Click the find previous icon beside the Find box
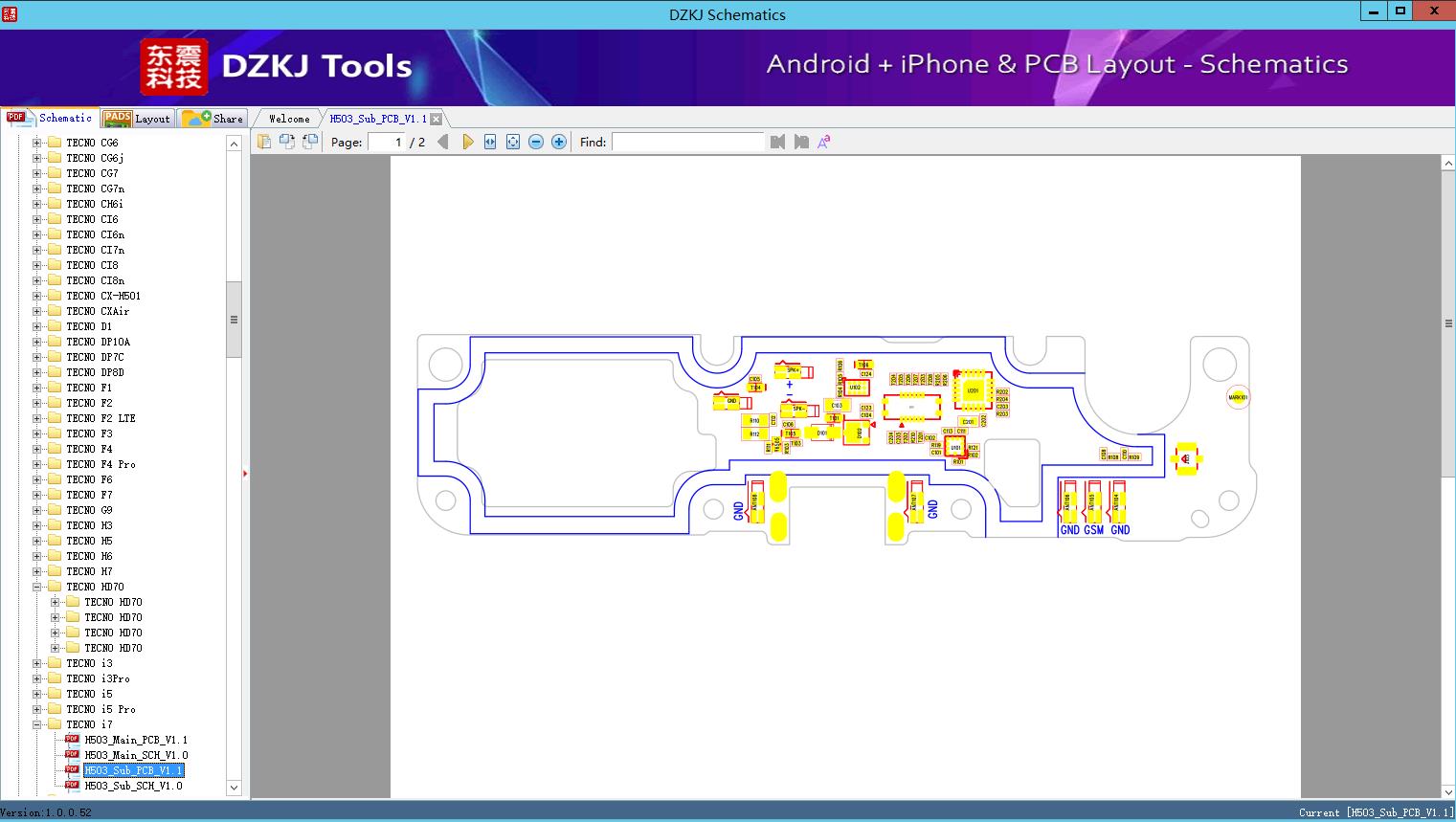The image size is (1456, 822). point(777,142)
